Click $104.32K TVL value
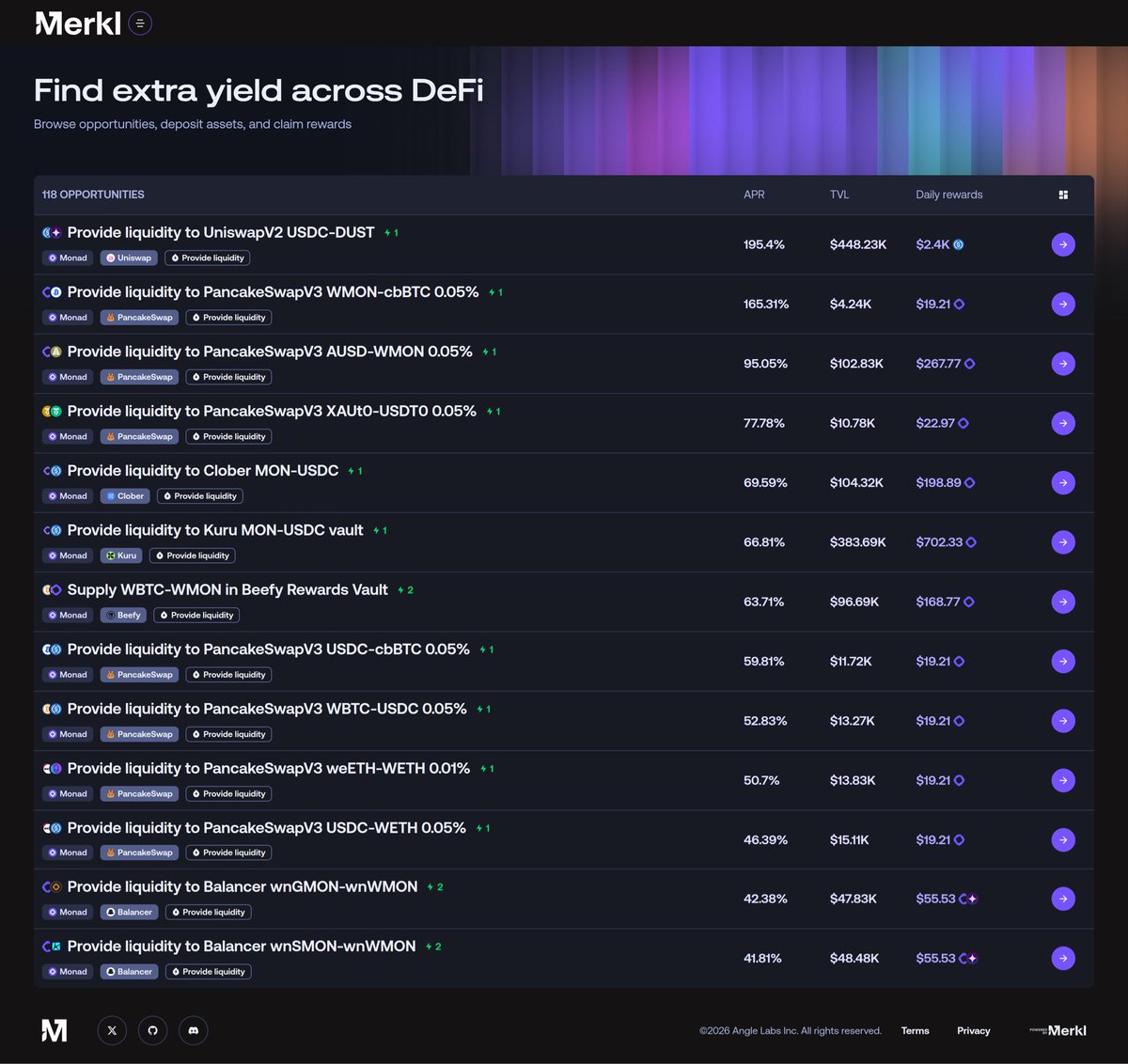1128x1064 pixels. pyautogui.click(x=856, y=482)
